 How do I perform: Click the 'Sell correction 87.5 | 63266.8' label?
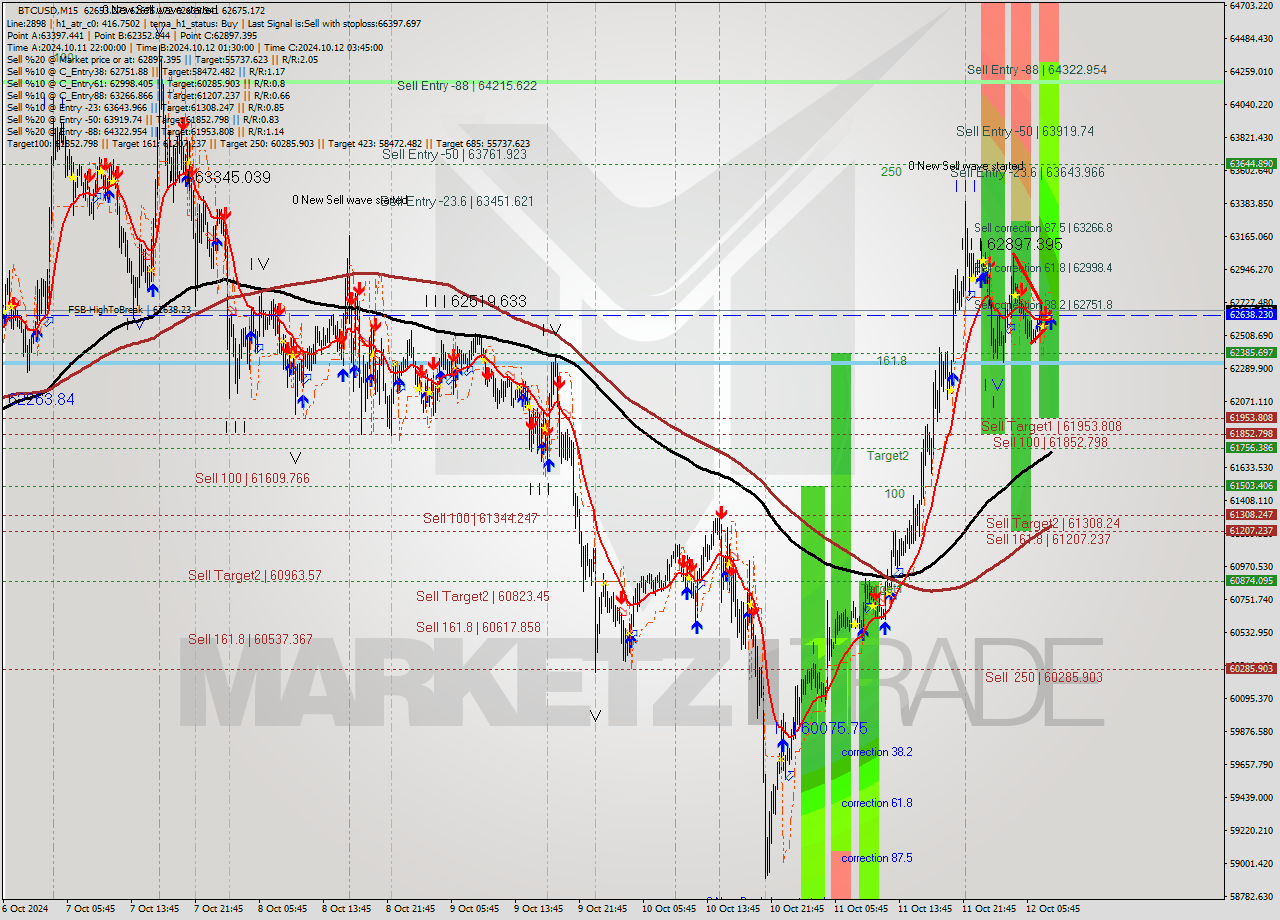[x=1043, y=228]
